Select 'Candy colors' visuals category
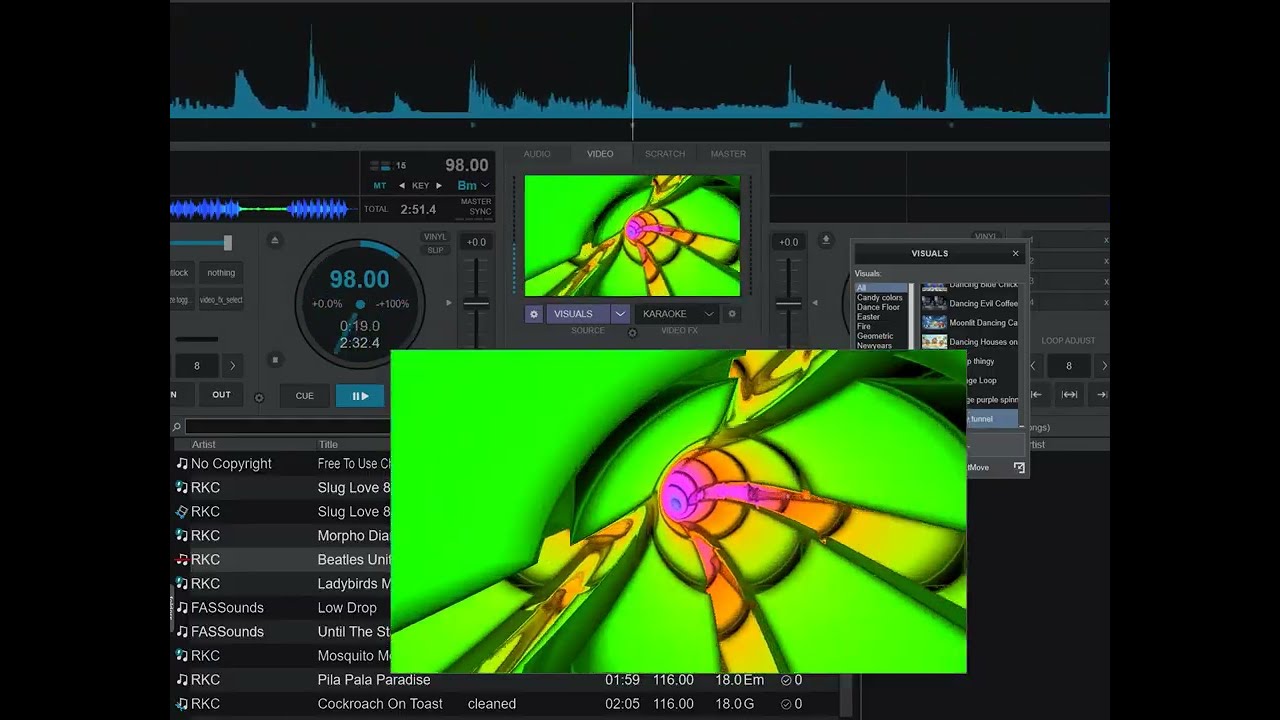This screenshot has width=1280, height=720. point(880,298)
